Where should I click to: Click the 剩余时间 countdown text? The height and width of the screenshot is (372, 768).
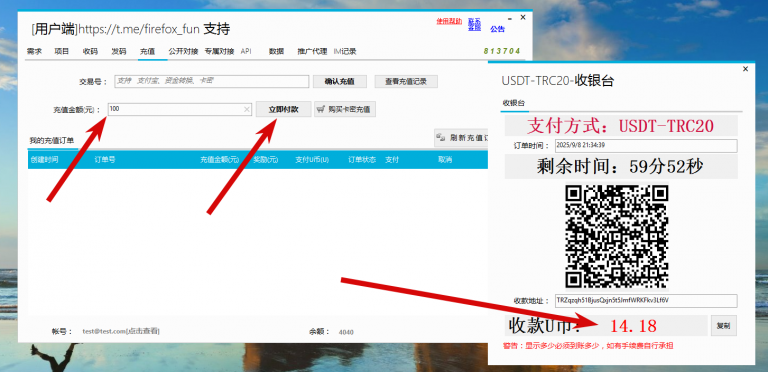620,167
